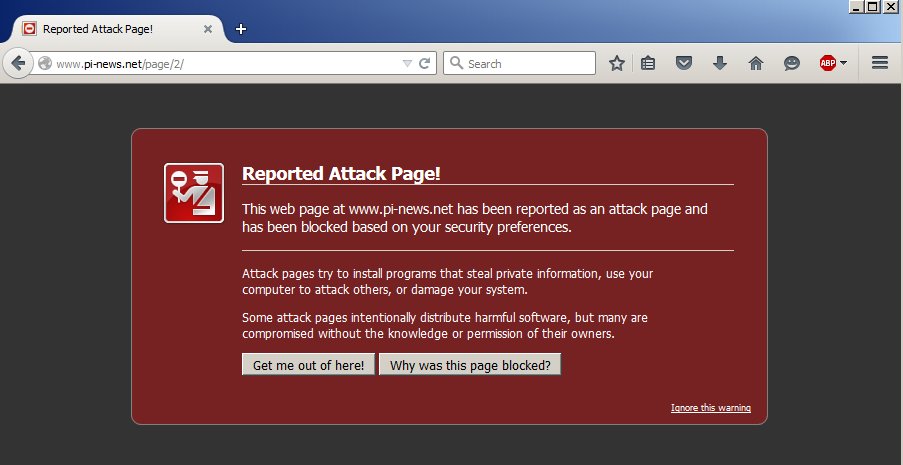Close the Reported Attack Page tab

pos(208,29)
